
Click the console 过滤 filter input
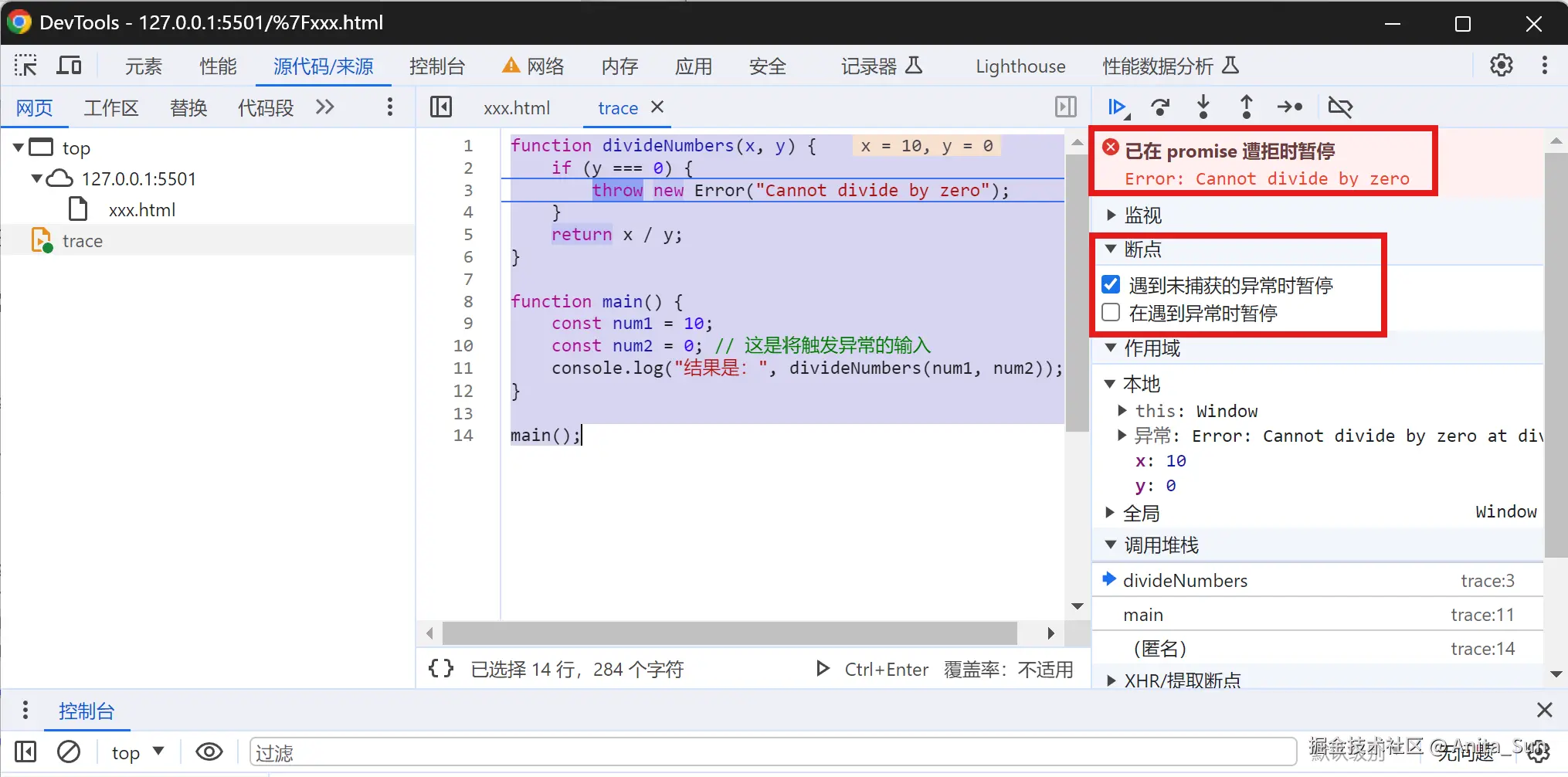tap(772, 752)
